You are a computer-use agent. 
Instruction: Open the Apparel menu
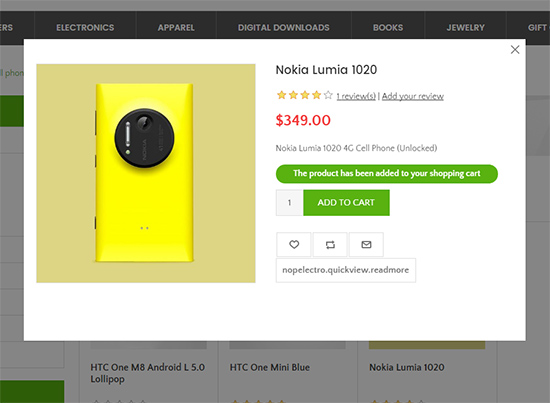(x=176, y=28)
